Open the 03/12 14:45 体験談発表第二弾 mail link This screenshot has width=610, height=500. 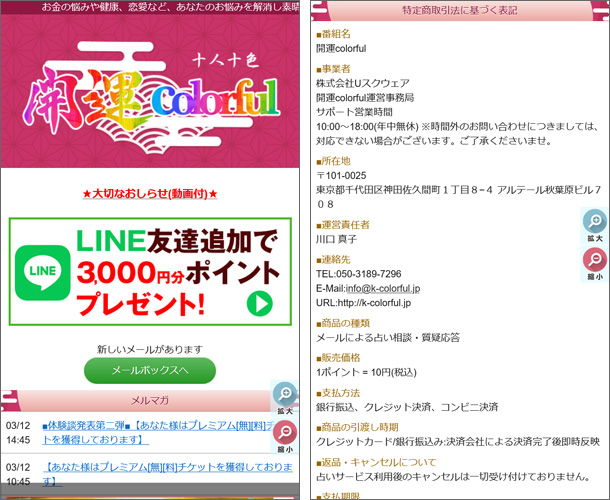pos(158,432)
